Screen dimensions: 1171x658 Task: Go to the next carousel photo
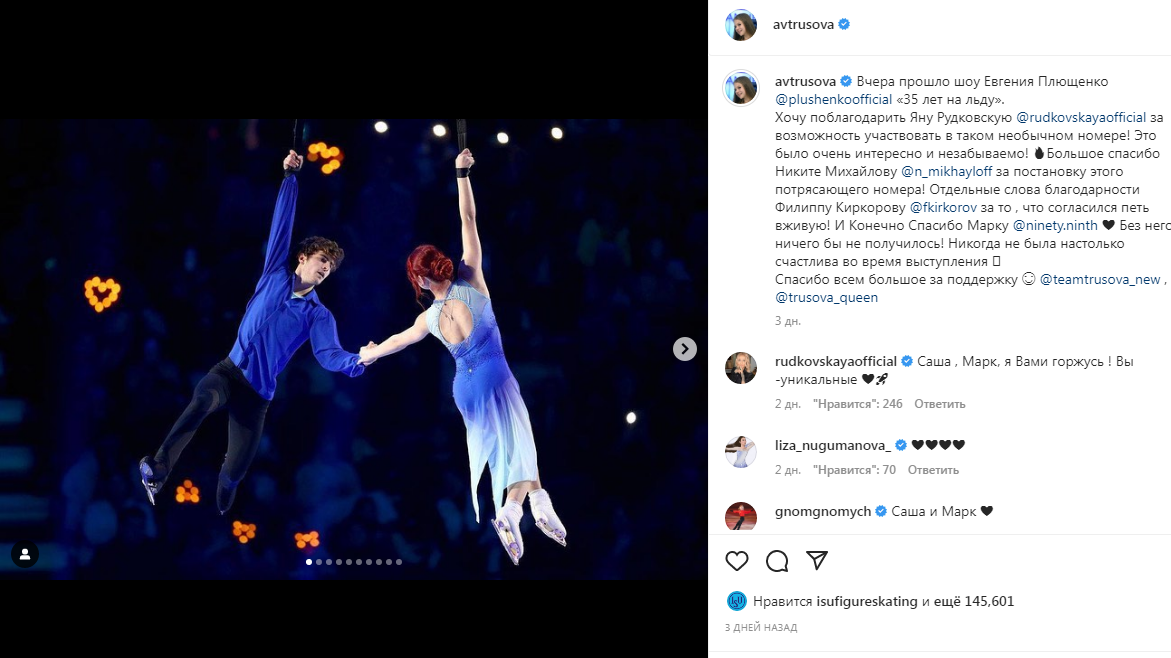pyautogui.click(x=685, y=349)
